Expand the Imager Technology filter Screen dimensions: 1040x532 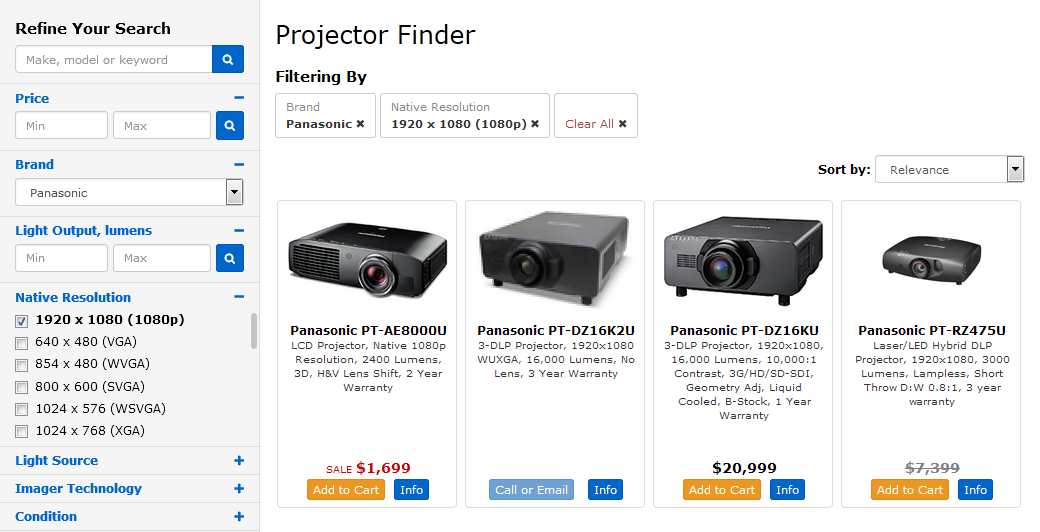coord(239,489)
